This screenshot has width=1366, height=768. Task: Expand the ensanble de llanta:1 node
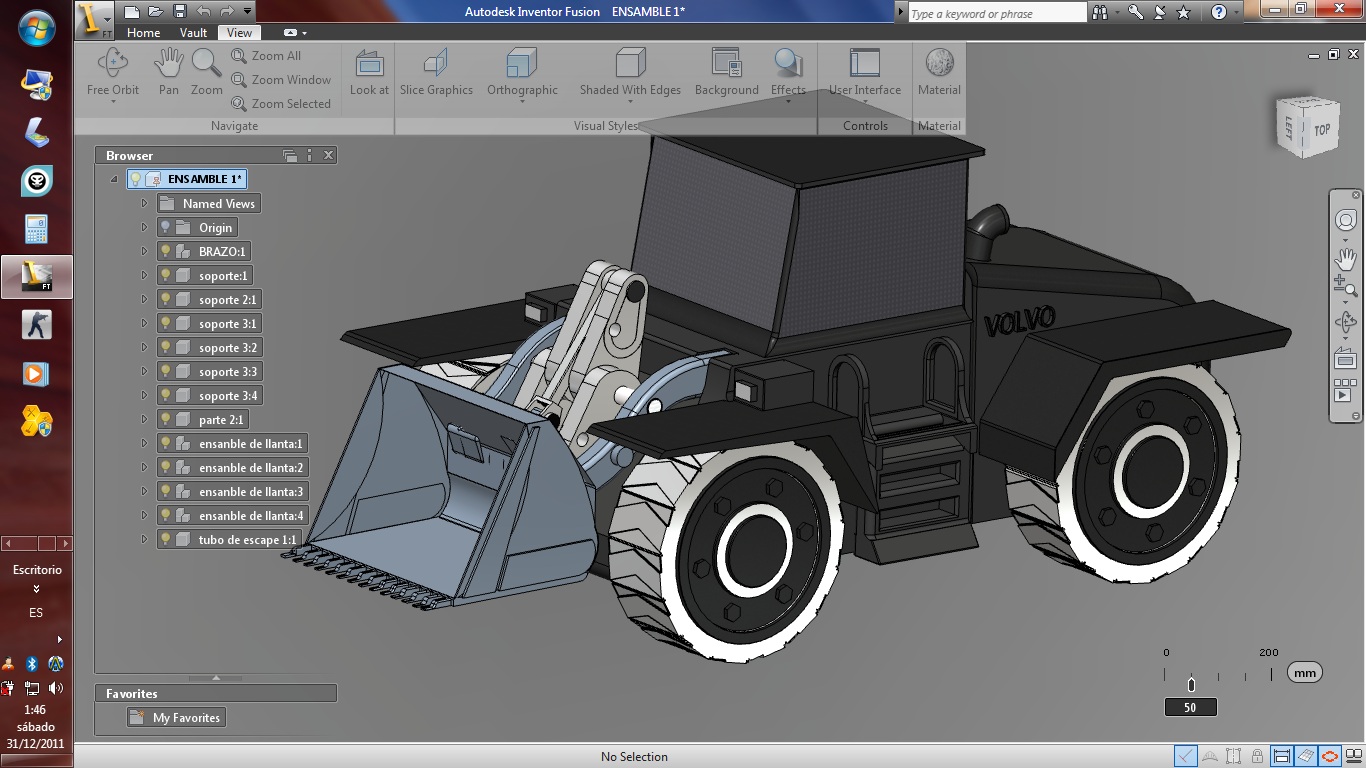145,443
